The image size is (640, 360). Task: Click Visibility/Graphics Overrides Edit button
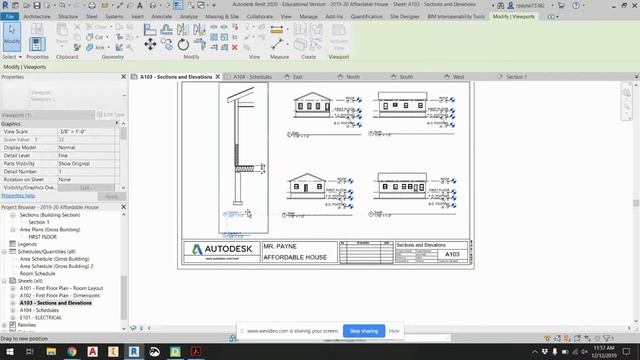(x=86, y=188)
